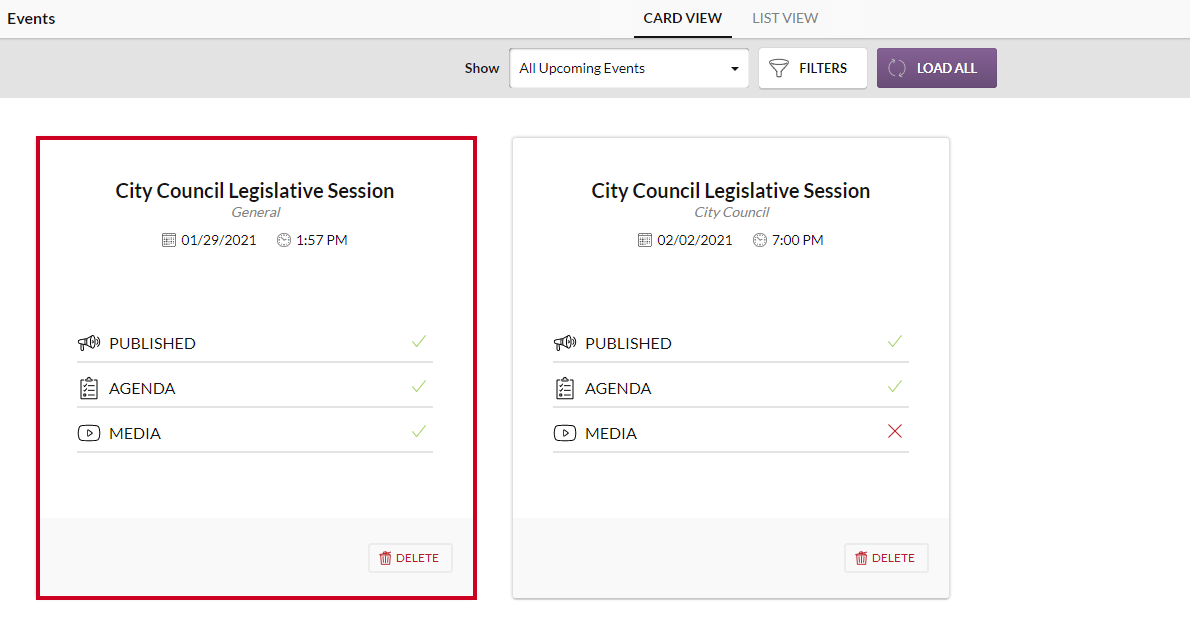Click the dropdown arrow in the Show selector
Screen dimensions: 1190x620
(x=735, y=69)
